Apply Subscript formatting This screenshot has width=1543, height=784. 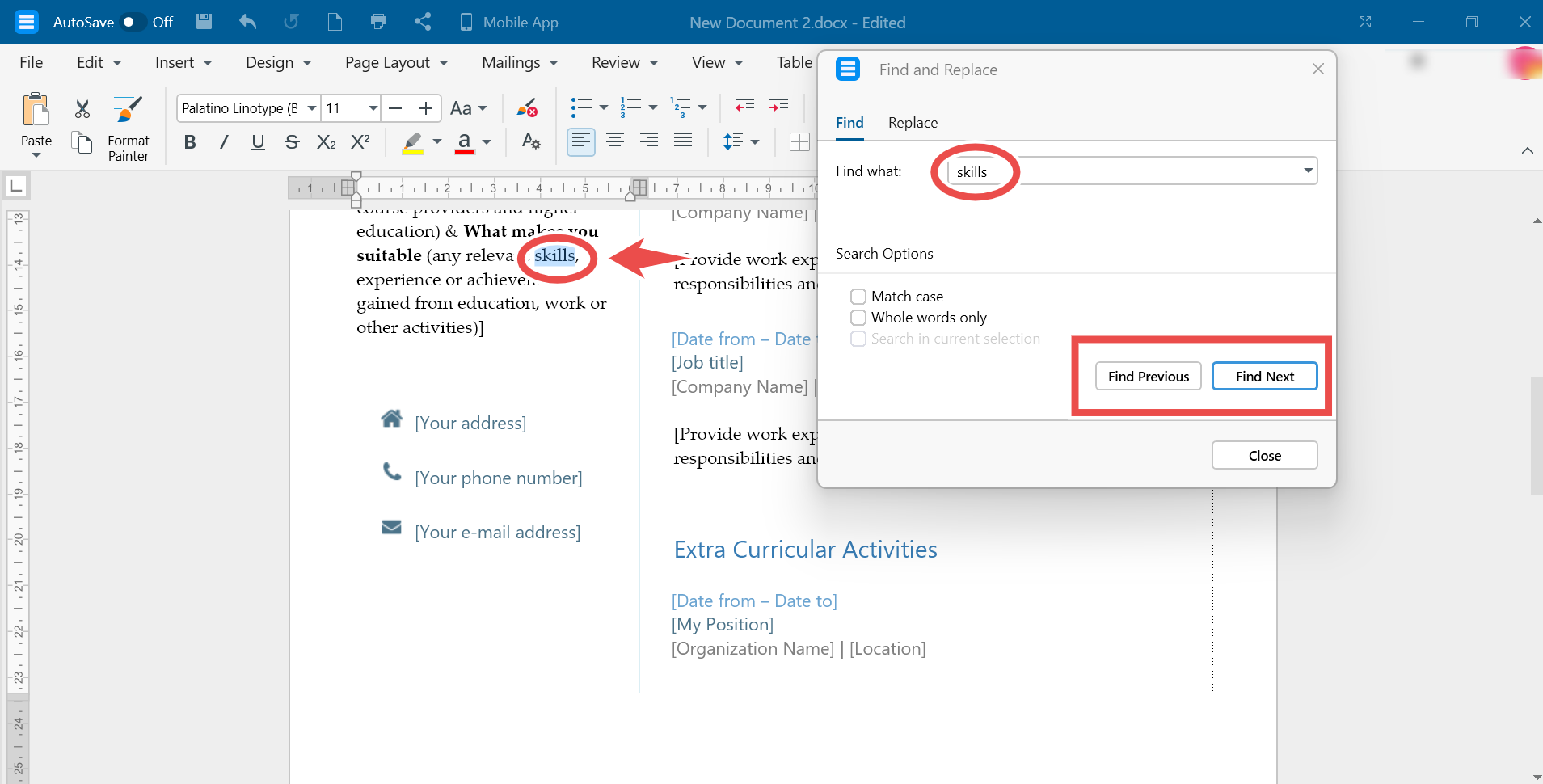(326, 142)
